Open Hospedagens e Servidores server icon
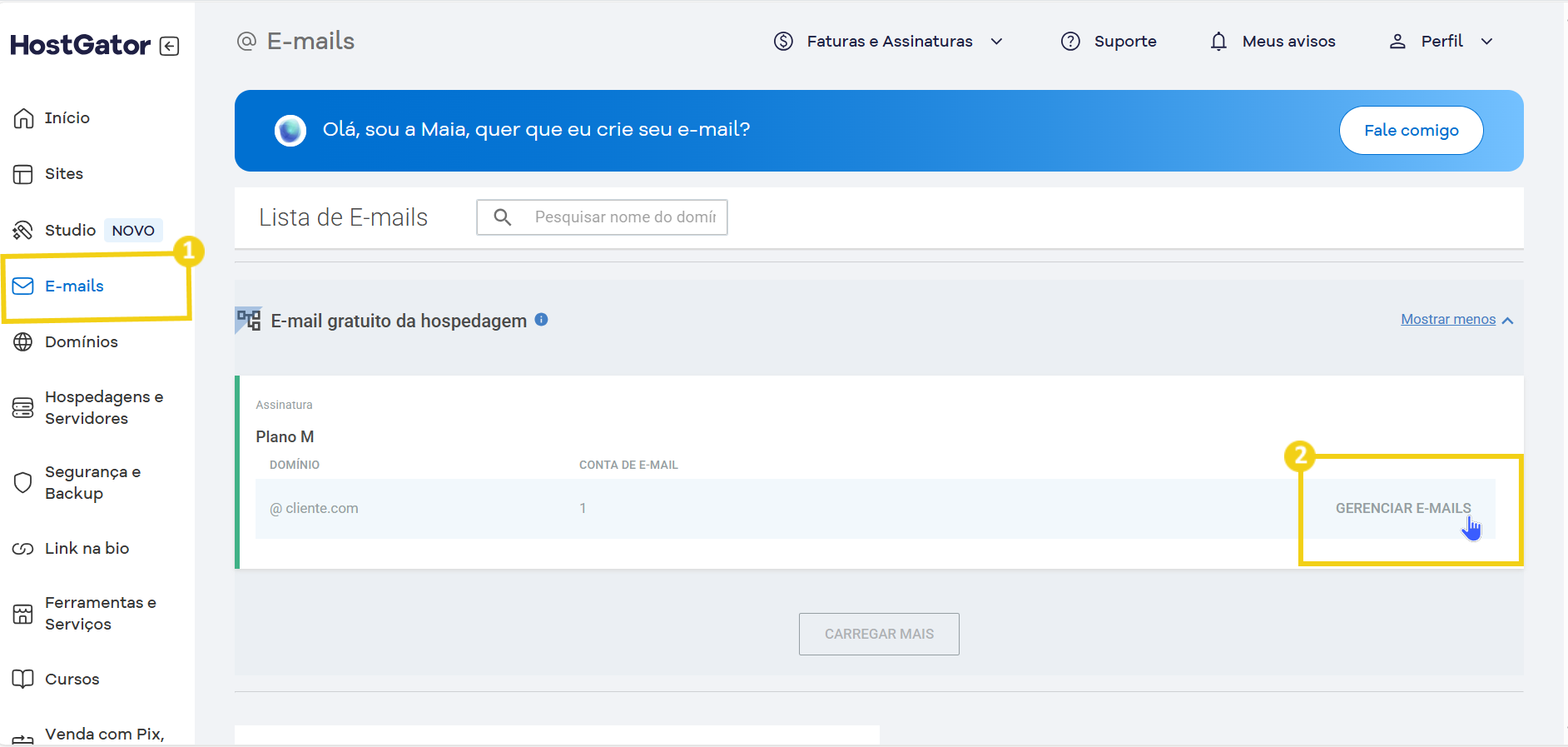The width and height of the screenshot is (1568, 747). coord(23,408)
